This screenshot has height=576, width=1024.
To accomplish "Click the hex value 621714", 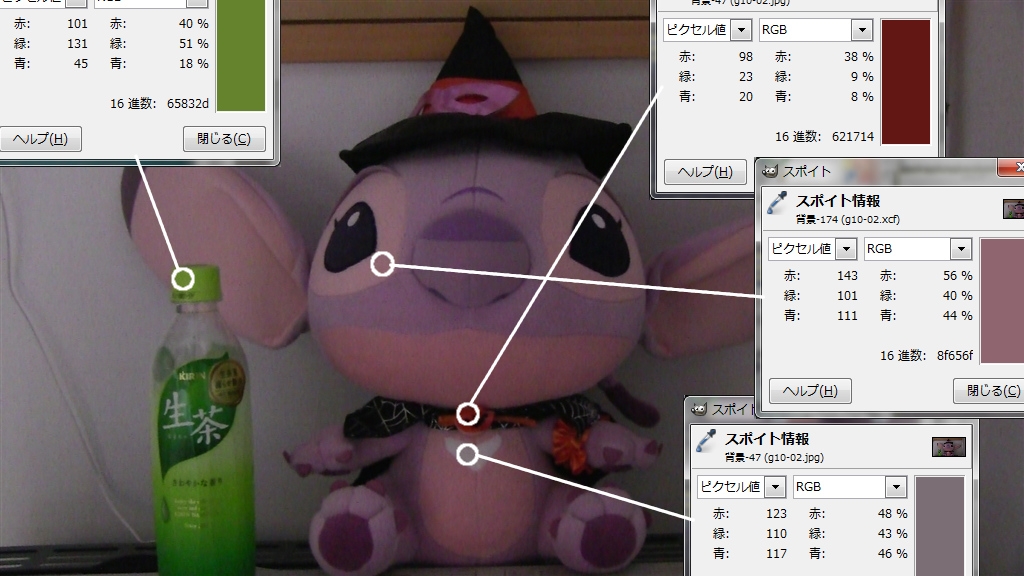I will pos(853,137).
